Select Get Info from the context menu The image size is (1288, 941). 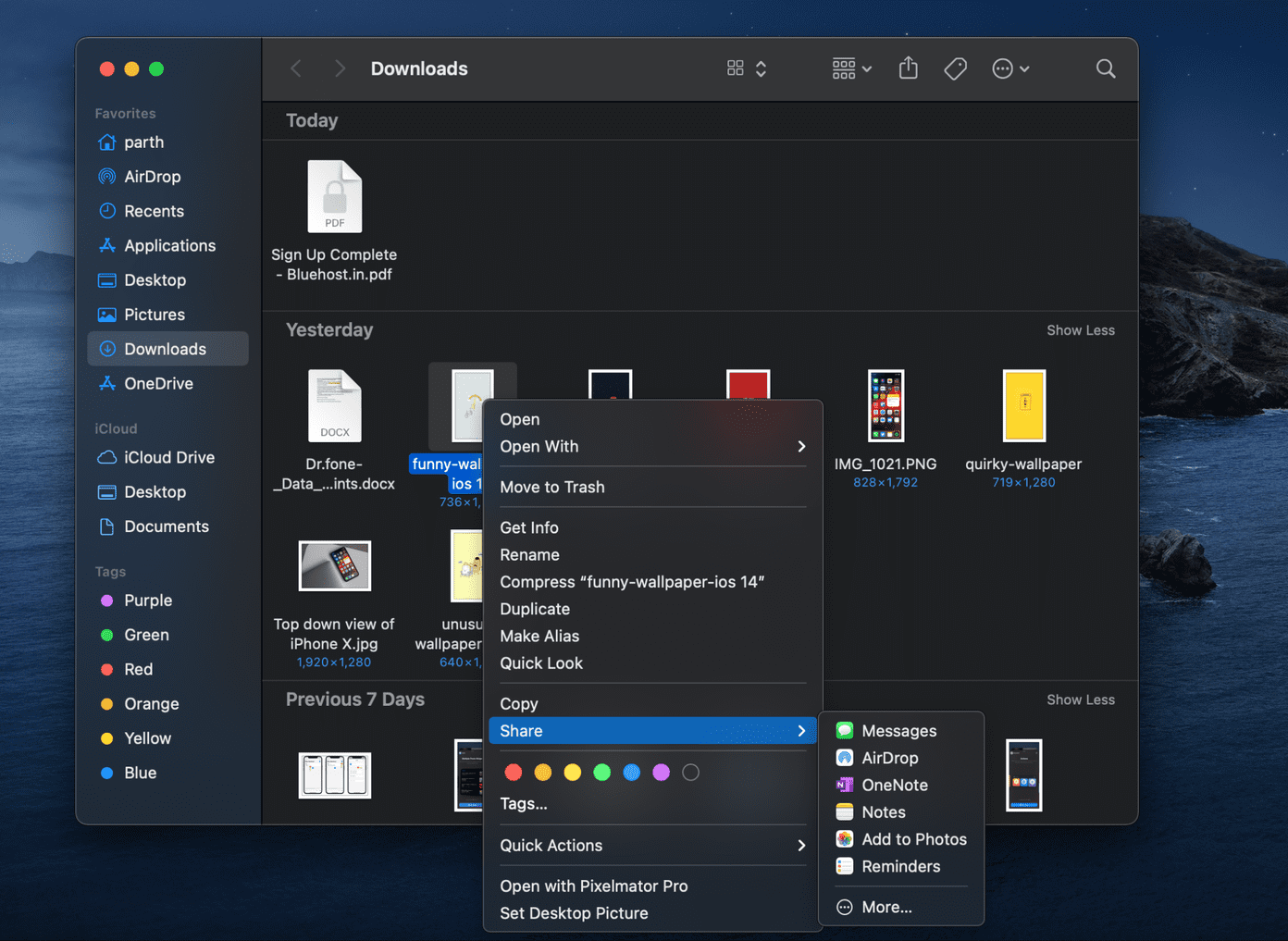652,527
